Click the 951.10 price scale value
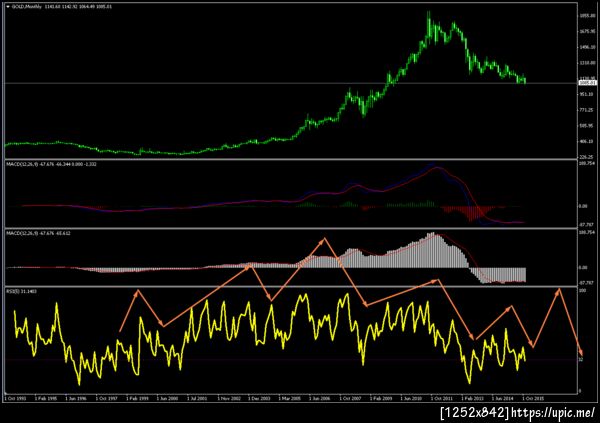This screenshot has height=423, width=600. click(x=588, y=94)
